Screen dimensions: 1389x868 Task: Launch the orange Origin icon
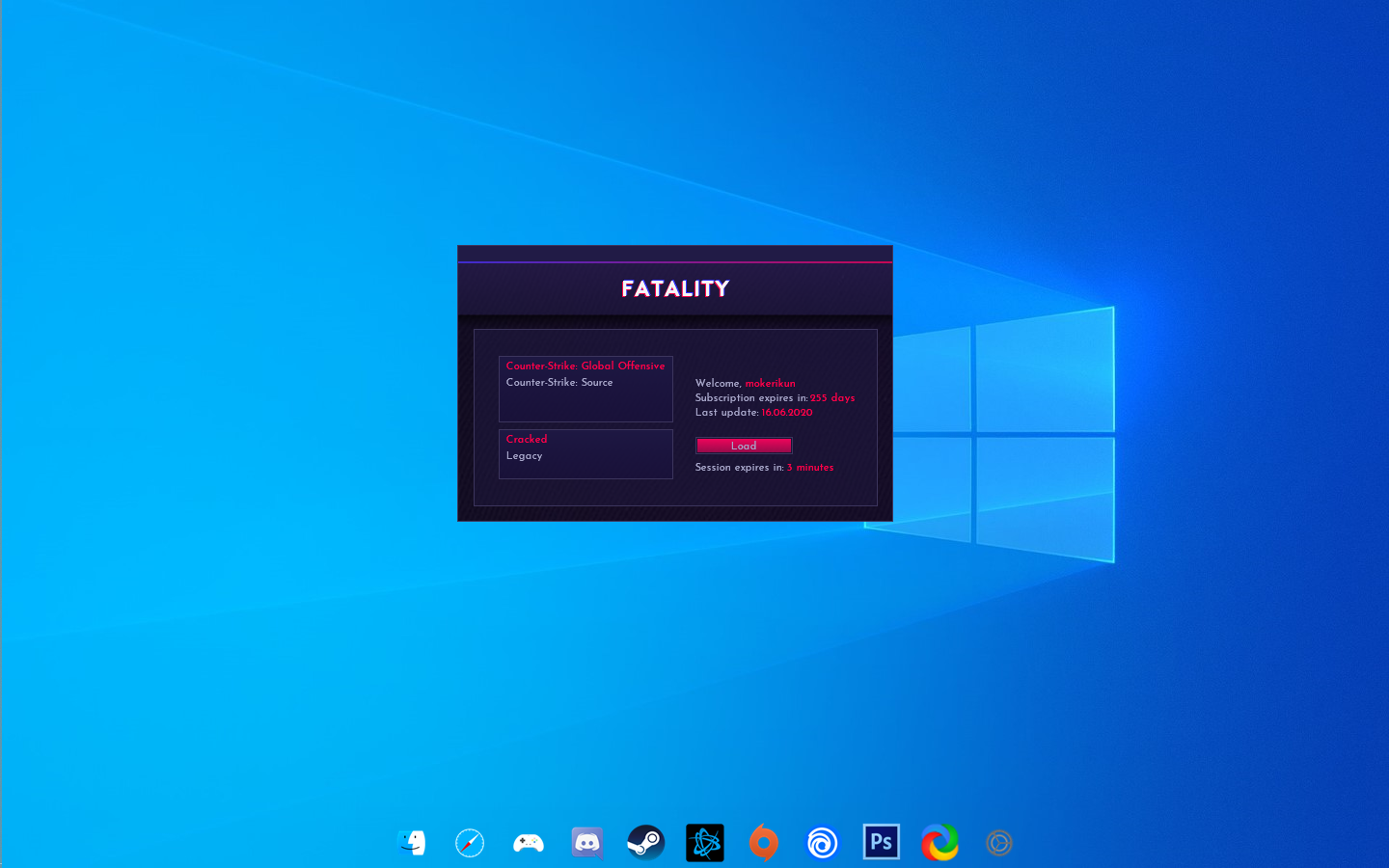(x=764, y=843)
